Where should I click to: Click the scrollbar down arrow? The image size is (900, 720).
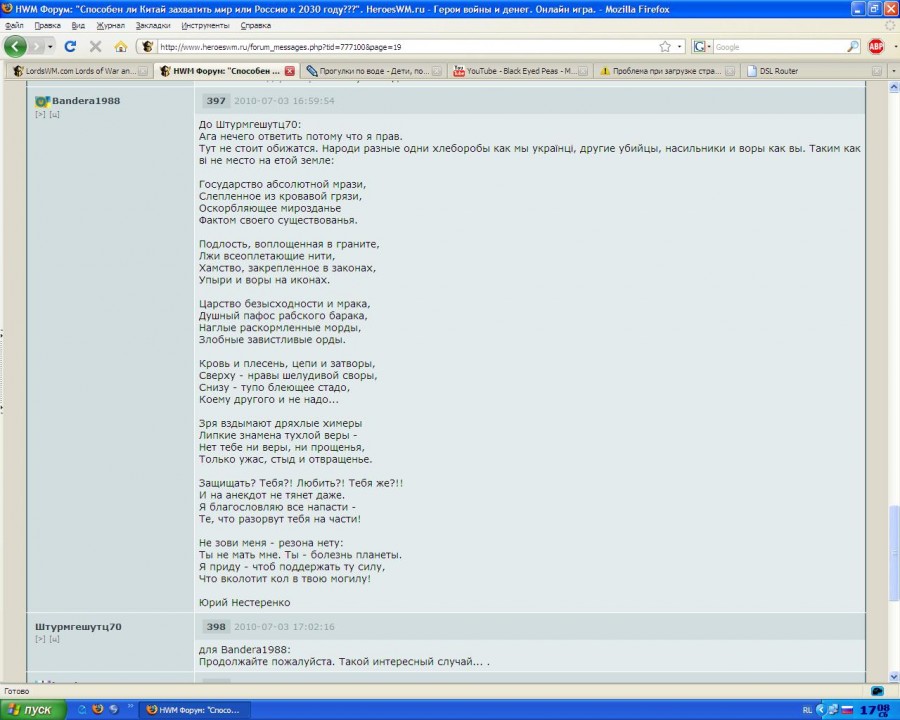[x=894, y=676]
